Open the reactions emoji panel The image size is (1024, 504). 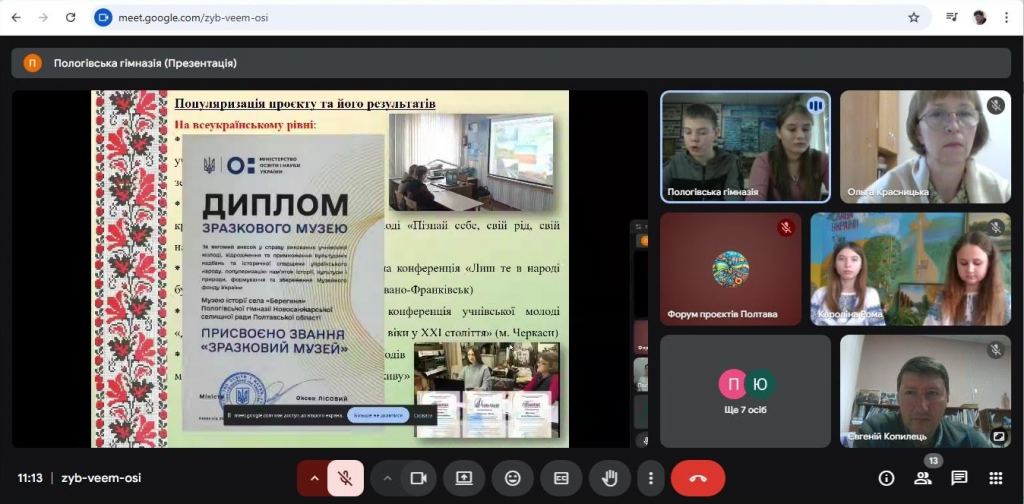513,478
